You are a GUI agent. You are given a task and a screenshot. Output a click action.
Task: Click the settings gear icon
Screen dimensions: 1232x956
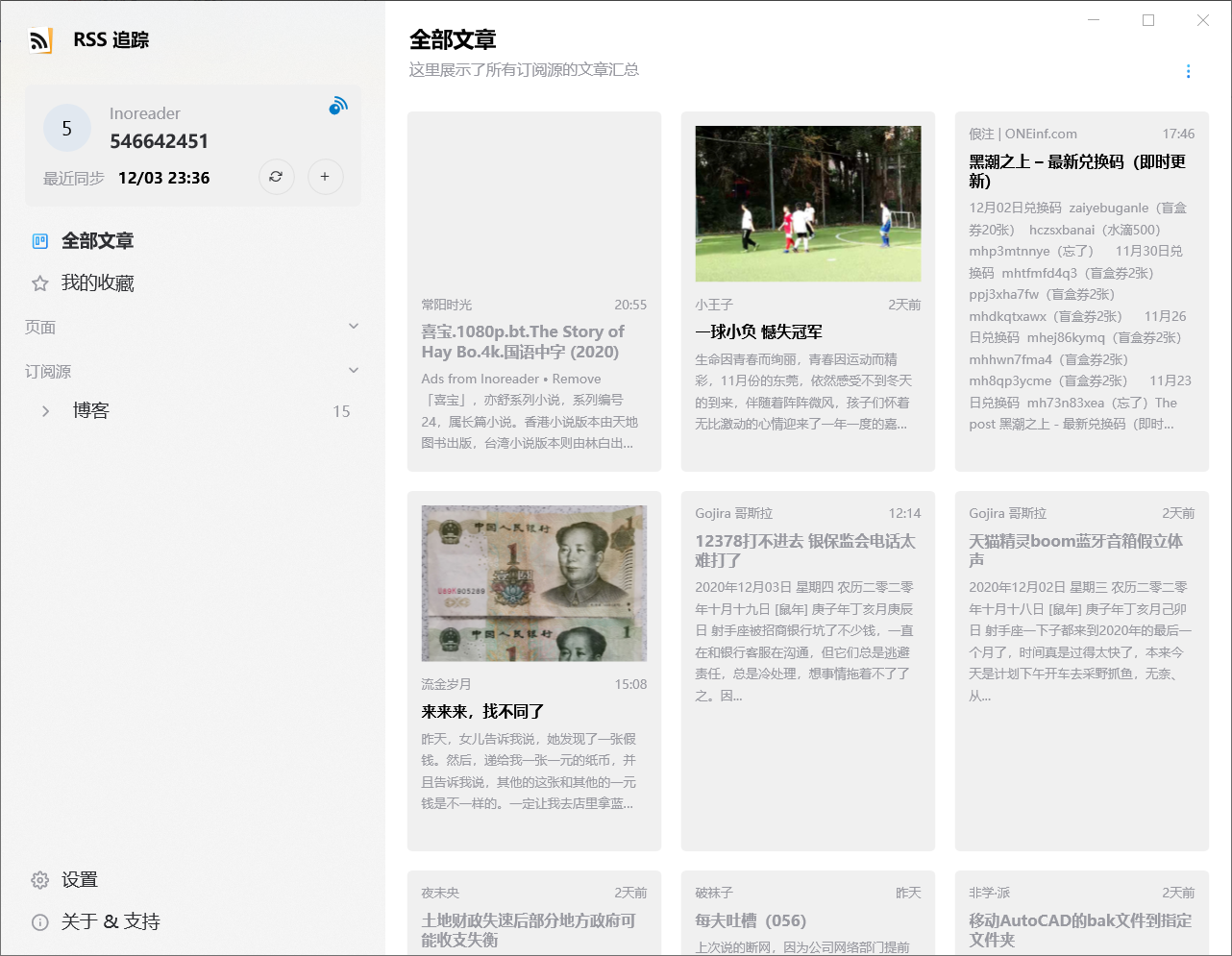coord(40,880)
